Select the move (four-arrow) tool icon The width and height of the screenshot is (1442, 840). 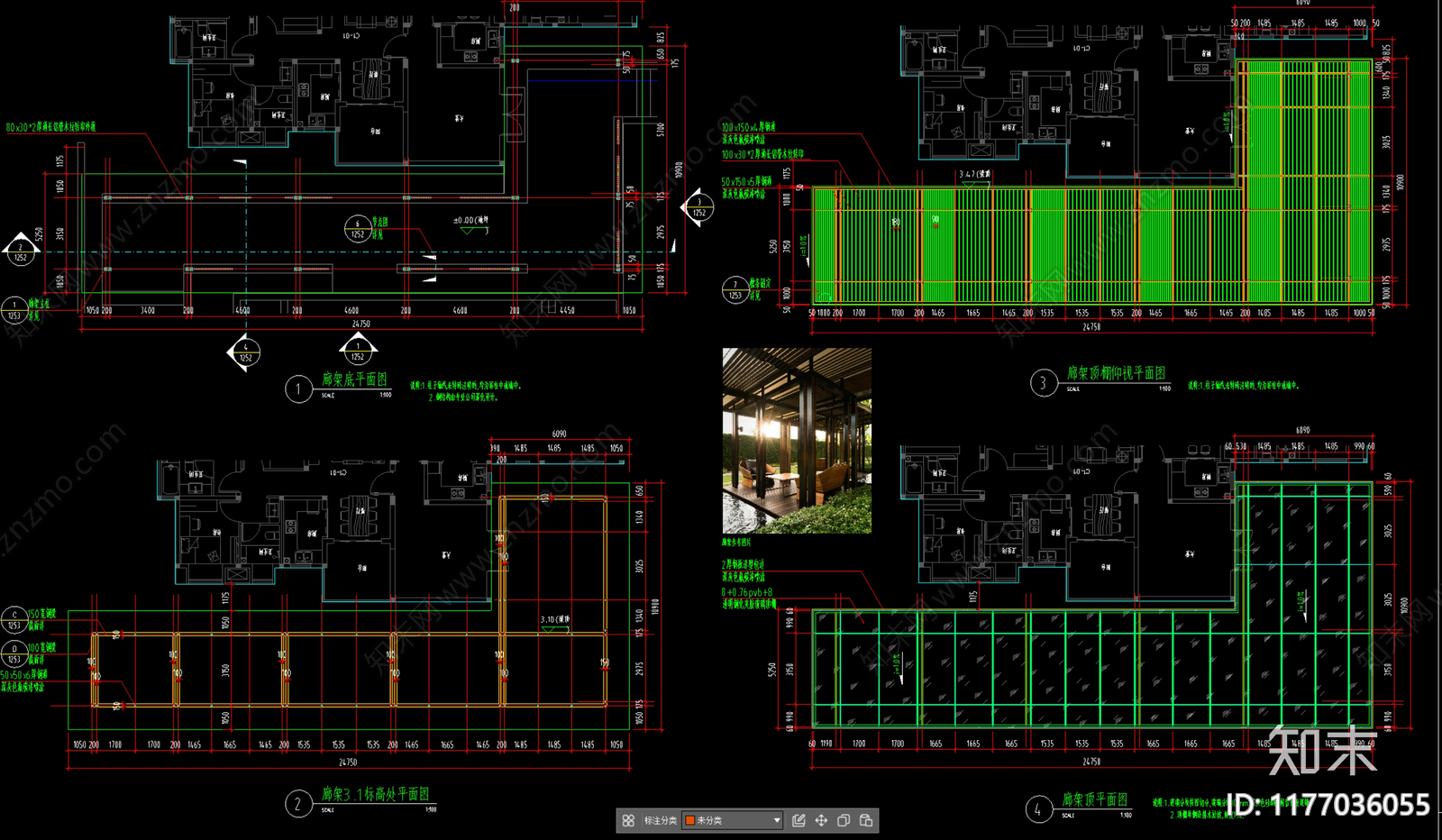821,820
